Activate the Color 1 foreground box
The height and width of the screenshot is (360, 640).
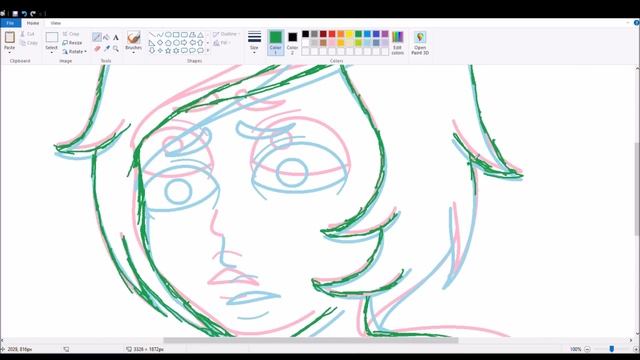pyautogui.click(x=276, y=42)
